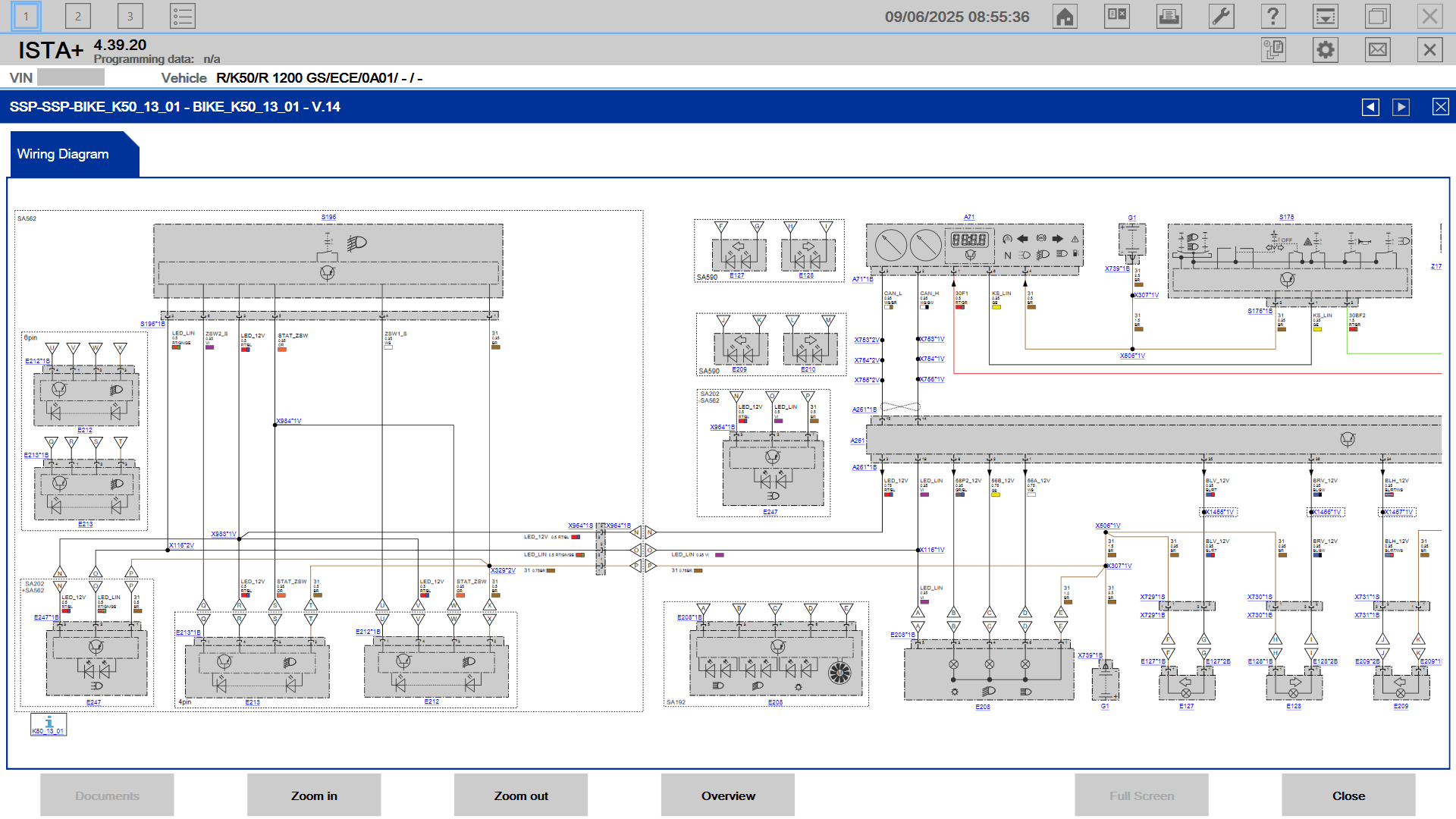Open the Wiring Diagram tab

point(64,154)
